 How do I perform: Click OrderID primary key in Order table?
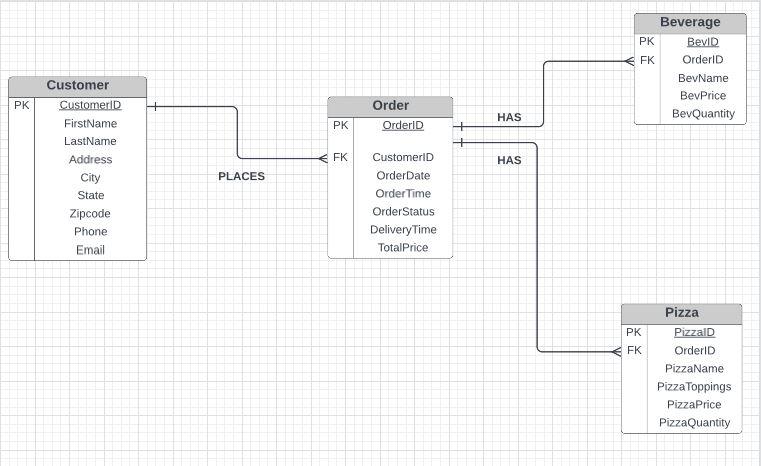[x=403, y=125]
